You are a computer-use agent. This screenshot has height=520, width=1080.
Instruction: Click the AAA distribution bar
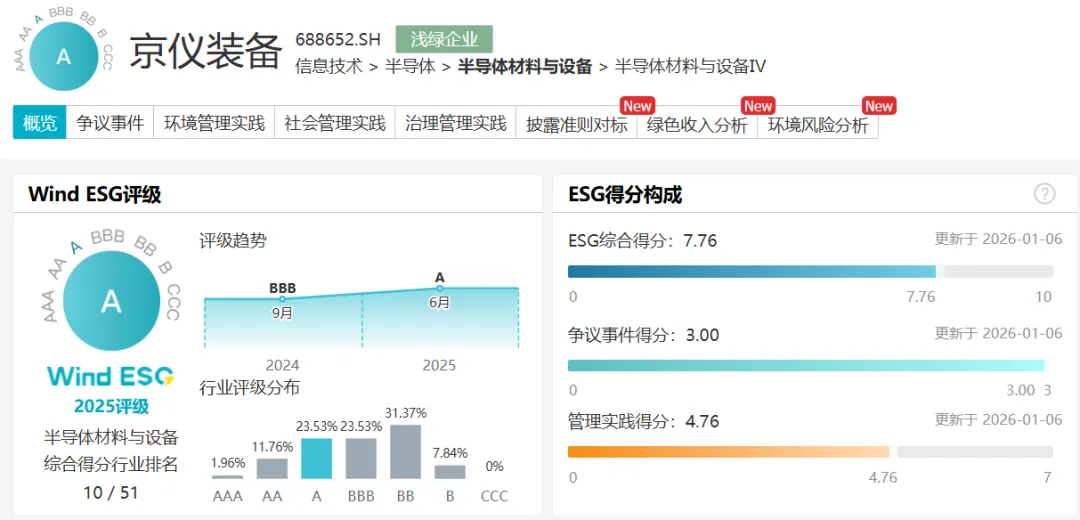click(x=228, y=477)
